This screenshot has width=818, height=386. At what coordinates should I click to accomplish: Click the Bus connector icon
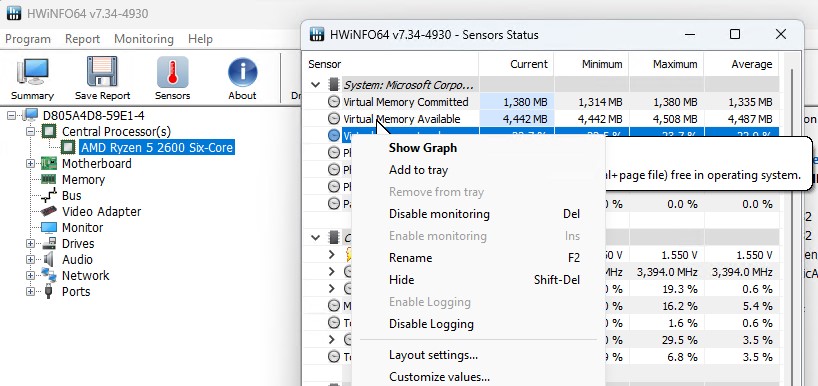[x=49, y=196]
